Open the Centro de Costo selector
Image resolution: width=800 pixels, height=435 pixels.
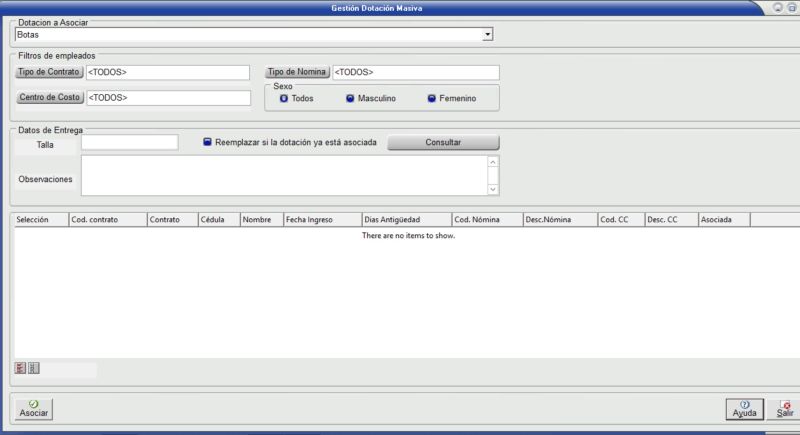pyautogui.click(x=49, y=98)
